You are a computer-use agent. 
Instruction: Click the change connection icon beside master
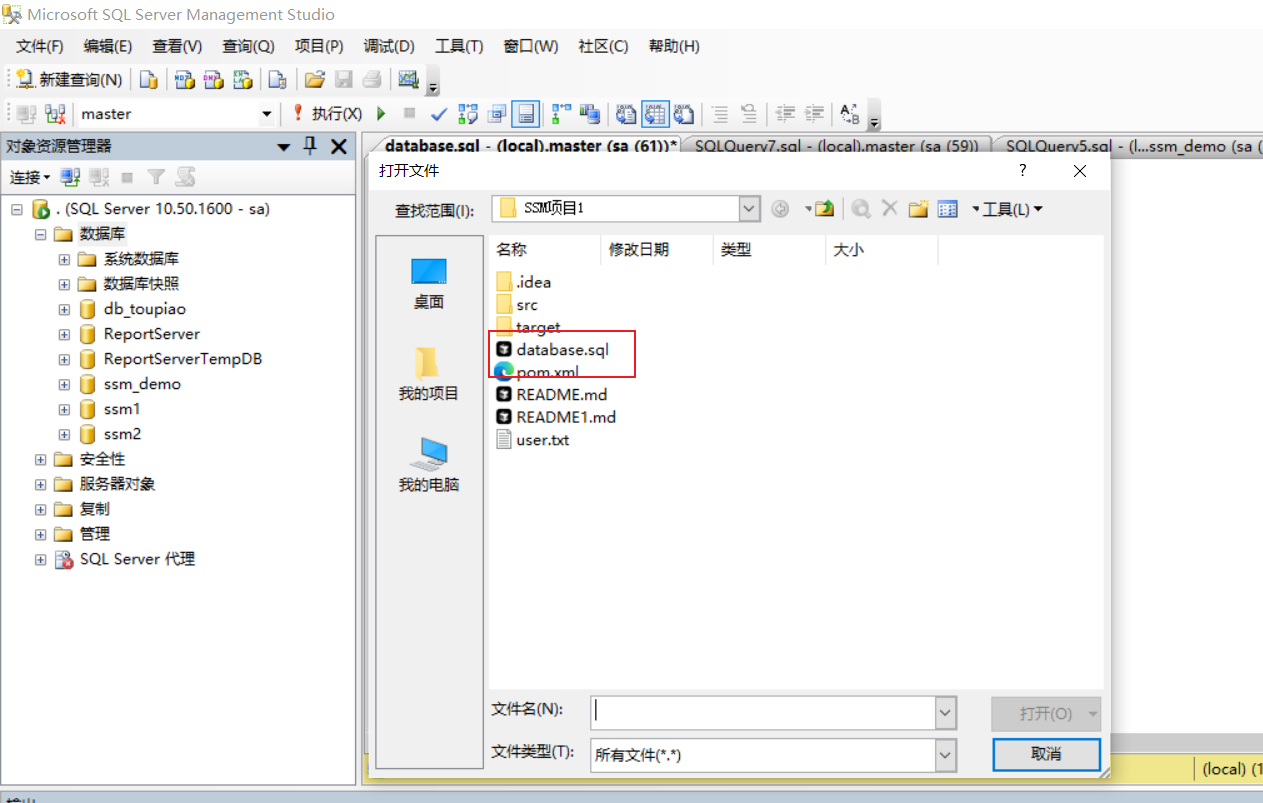pyautogui.click(x=56, y=114)
